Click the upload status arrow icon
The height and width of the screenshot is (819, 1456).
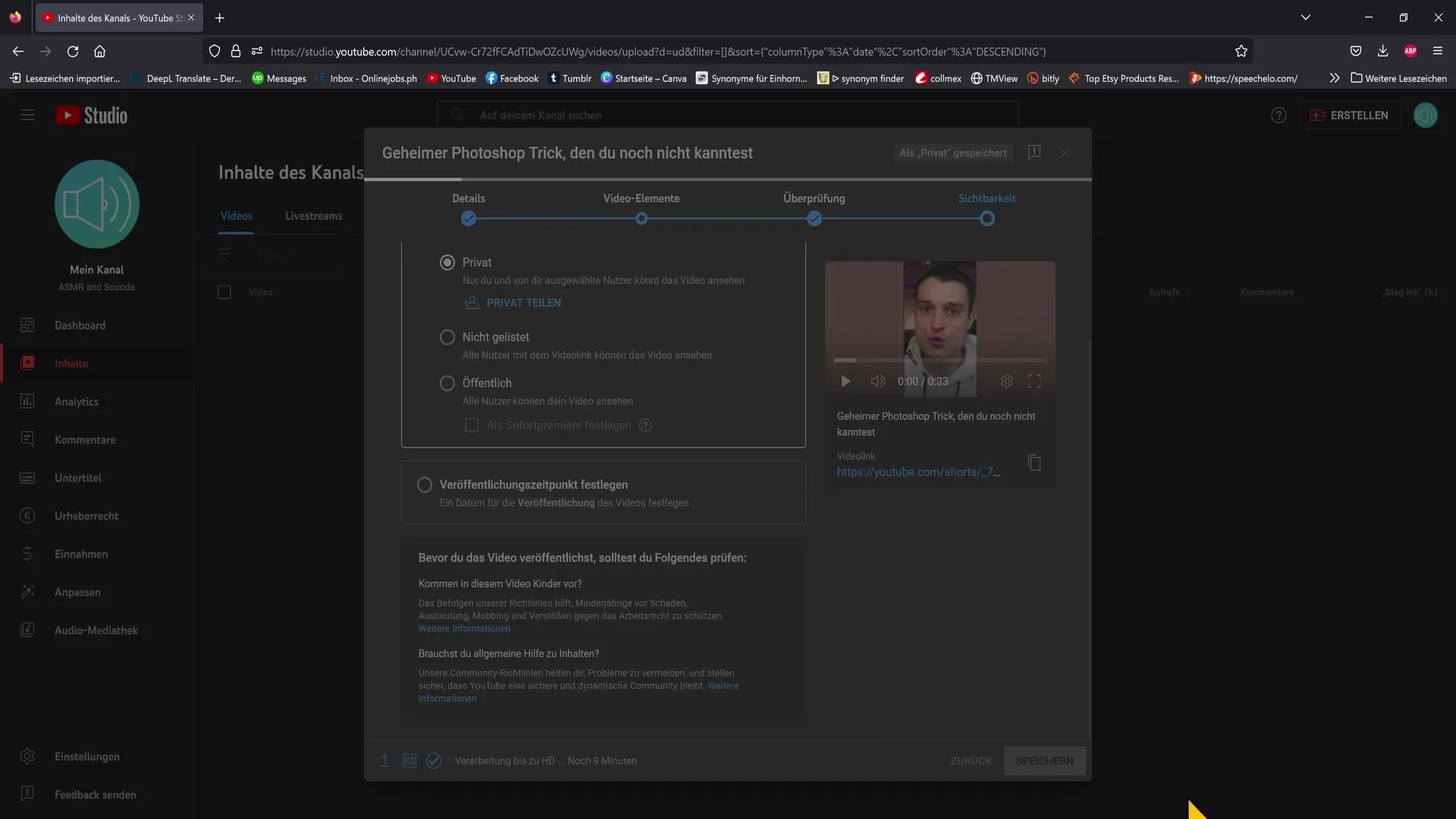tap(384, 761)
